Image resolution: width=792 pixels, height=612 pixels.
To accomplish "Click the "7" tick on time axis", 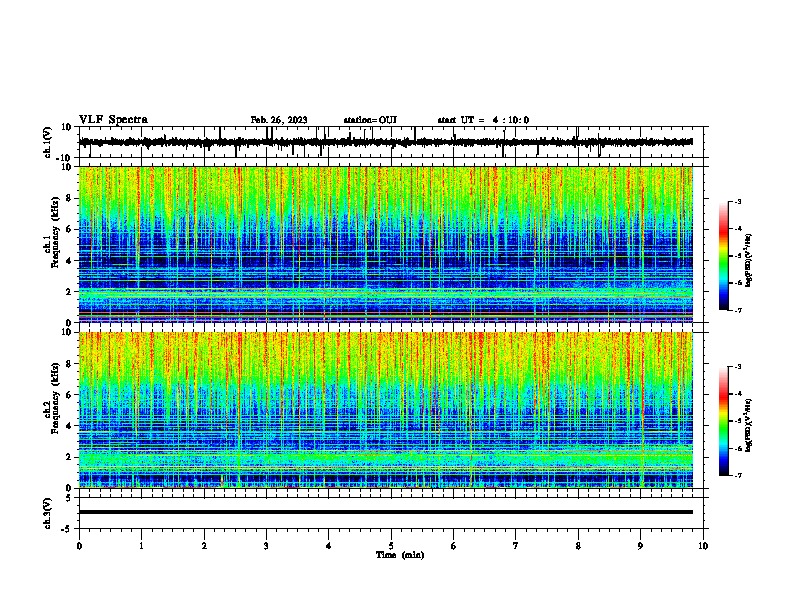I will pyautogui.click(x=516, y=546).
